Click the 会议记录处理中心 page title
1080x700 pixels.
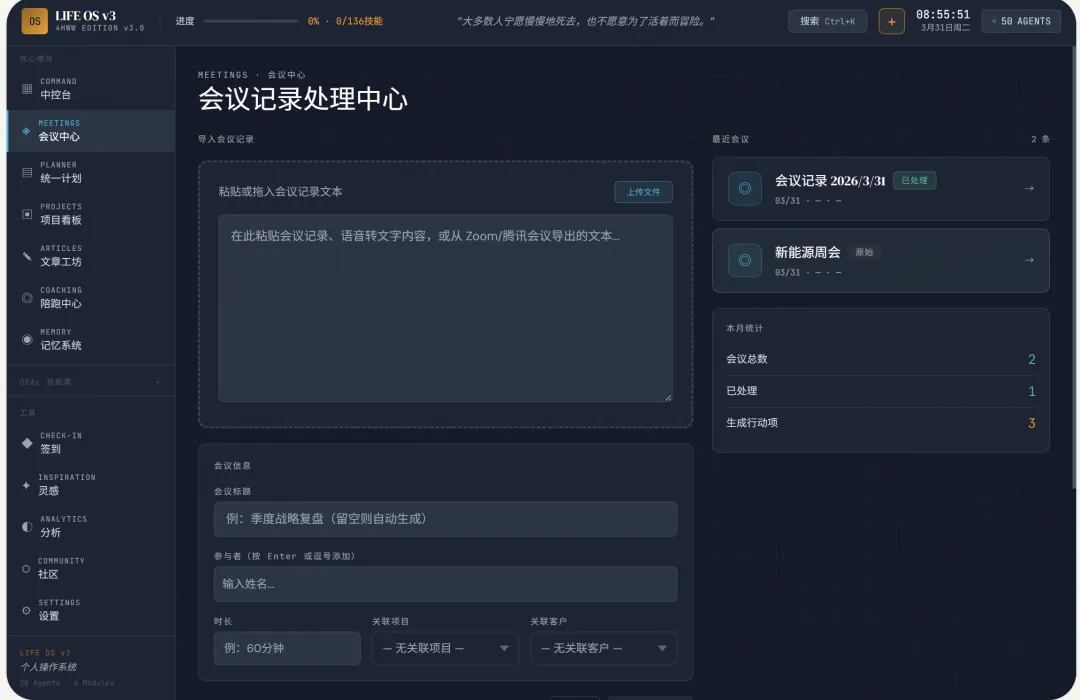302,99
